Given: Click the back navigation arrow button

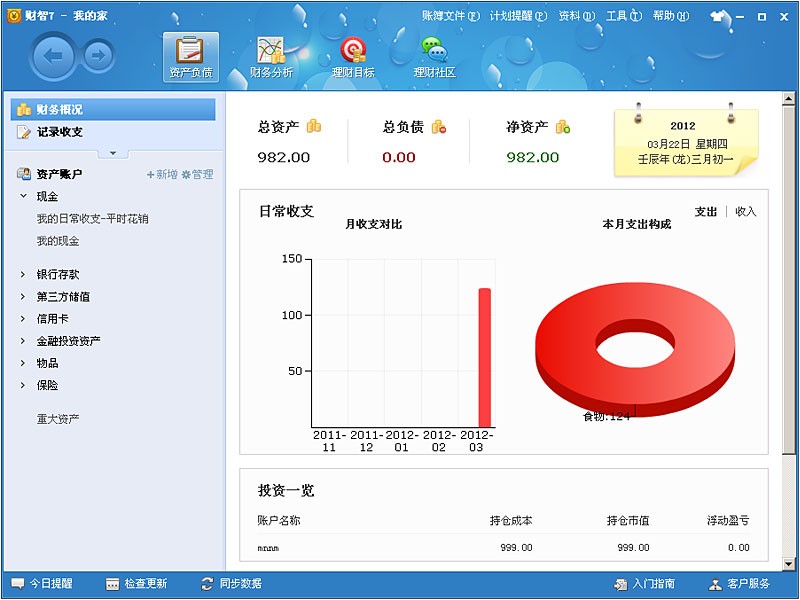Looking at the screenshot, I should (x=53, y=56).
